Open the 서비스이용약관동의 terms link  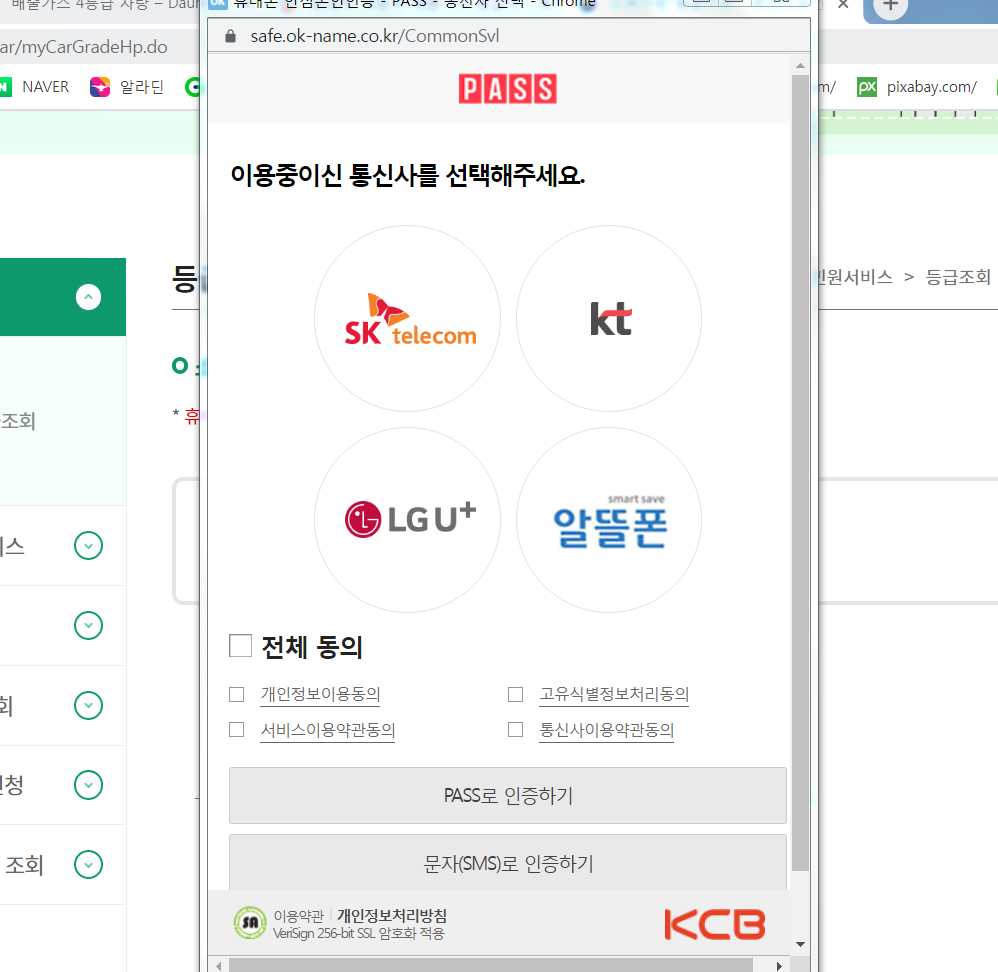pyautogui.click(x=328, y=730)
